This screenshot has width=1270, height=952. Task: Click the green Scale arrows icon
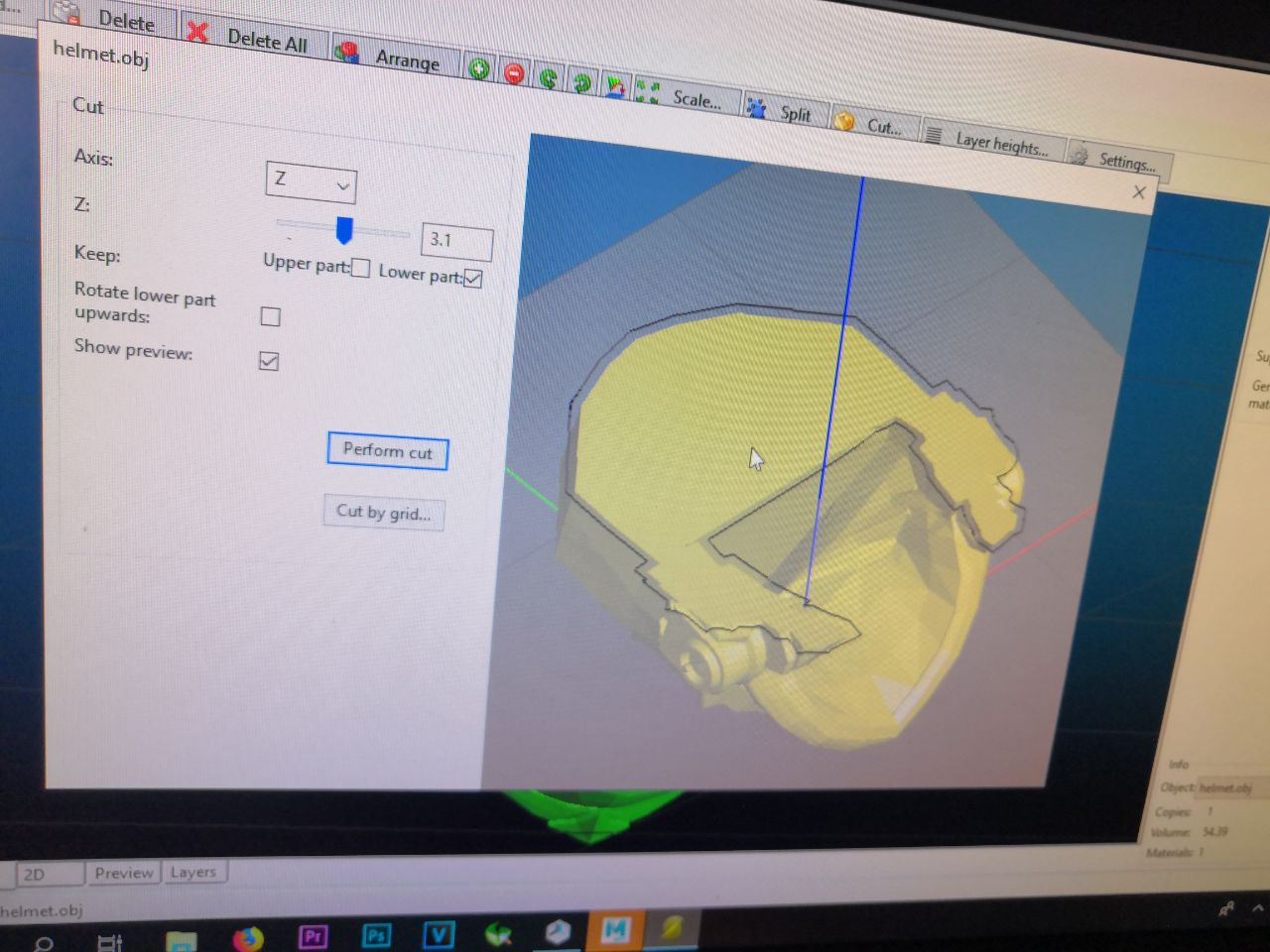point(648,91)
